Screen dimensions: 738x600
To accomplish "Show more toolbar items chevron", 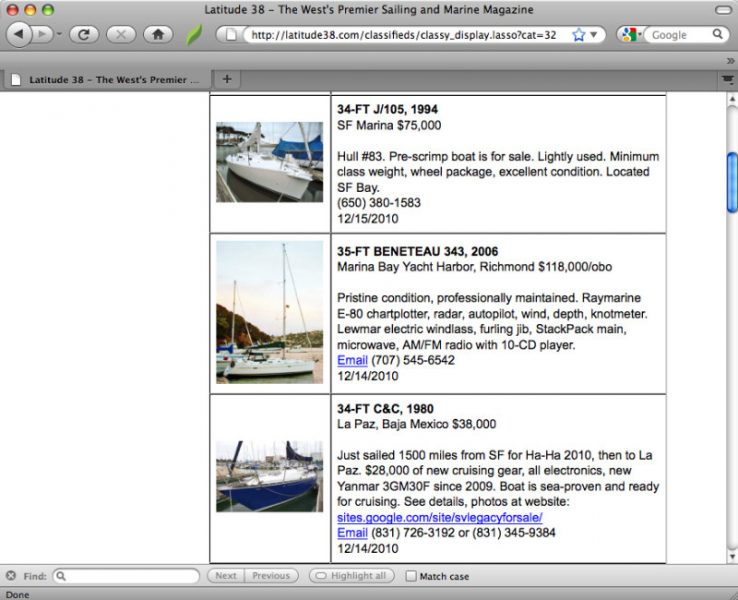I will pos(730,61).
